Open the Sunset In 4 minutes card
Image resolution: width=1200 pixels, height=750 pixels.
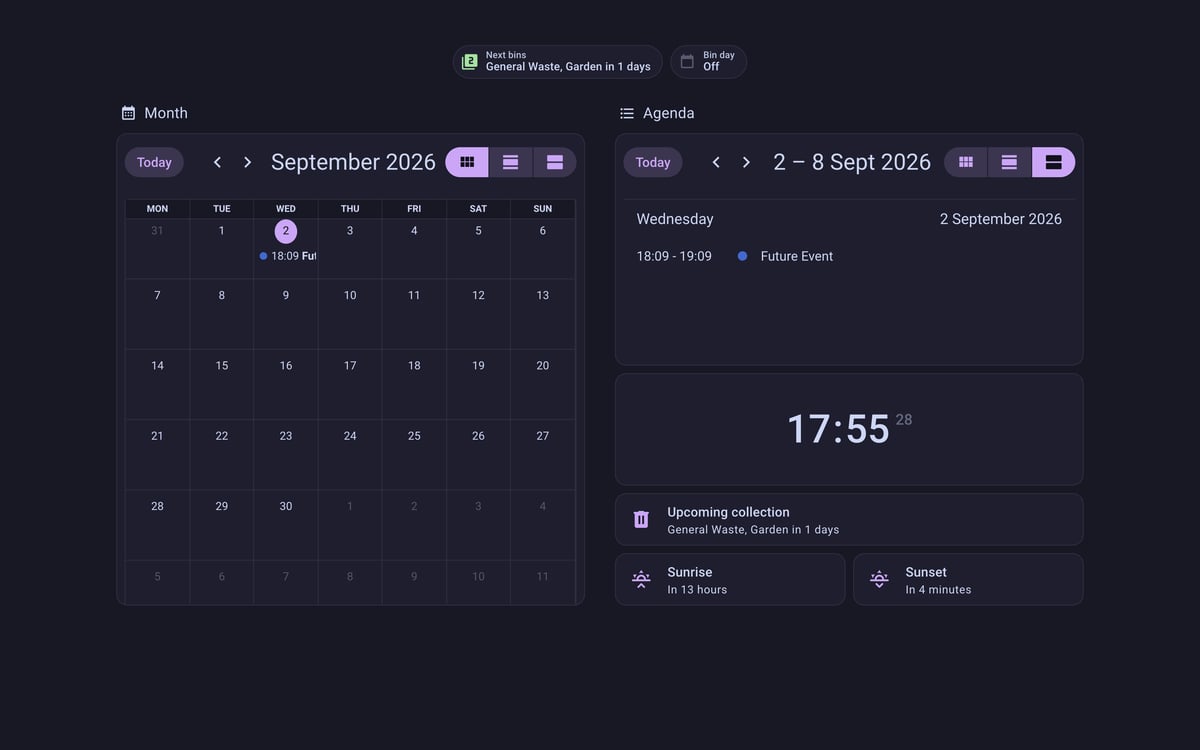[x=968, y=580]
